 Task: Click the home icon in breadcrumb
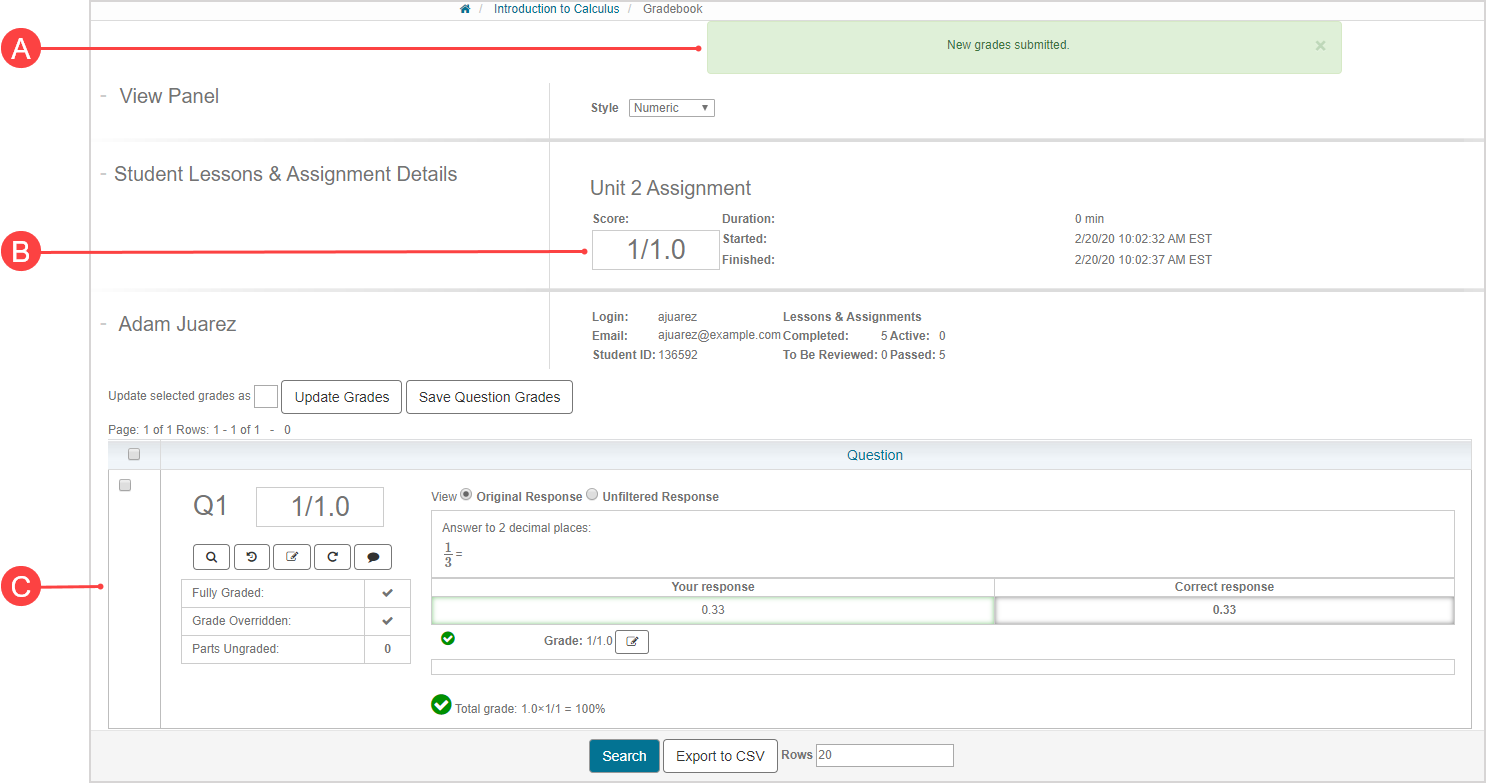(x=465, y=9)
